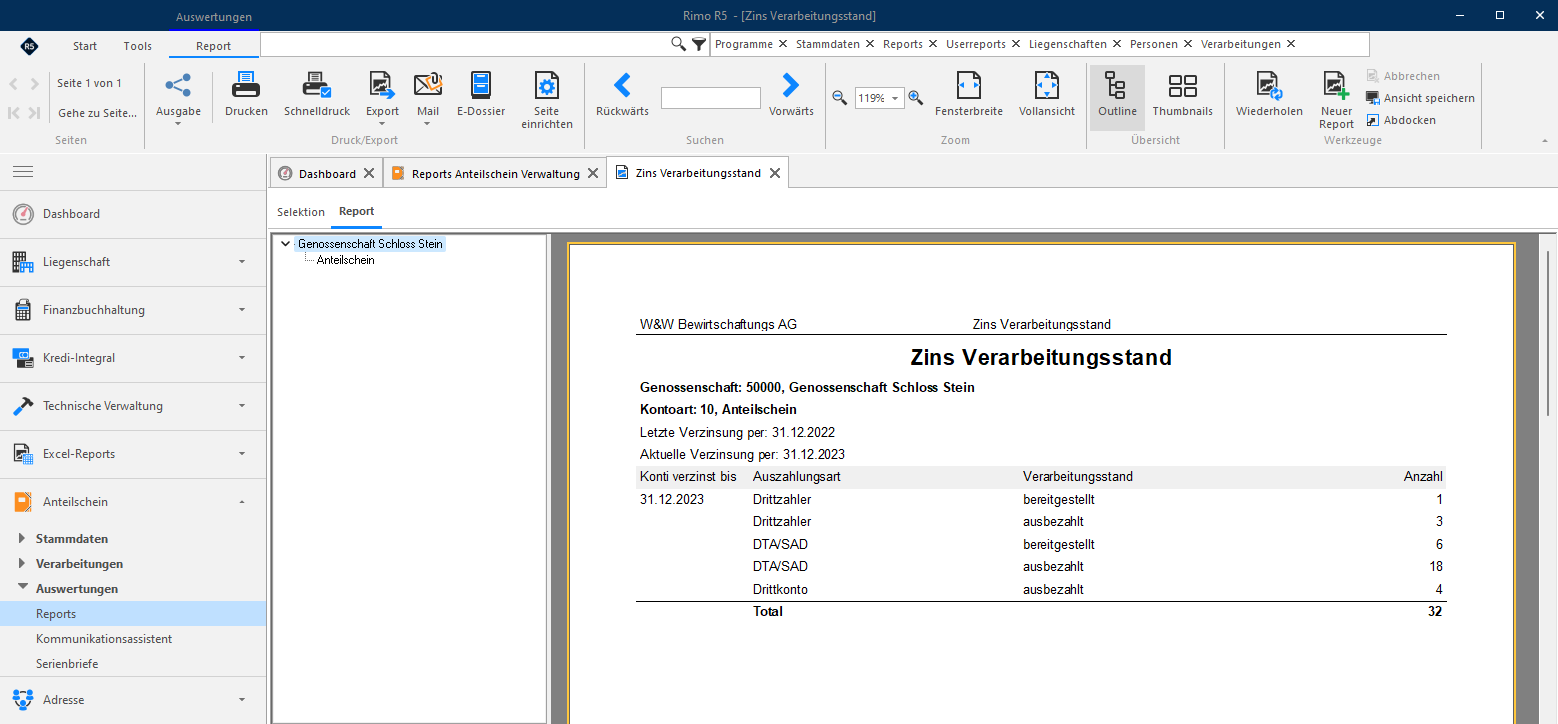This screenshot has height=724, width=1558.
Task: Switch to Reports Anteilschein Verwaltung tab
Action: click(x=495, y=173)
